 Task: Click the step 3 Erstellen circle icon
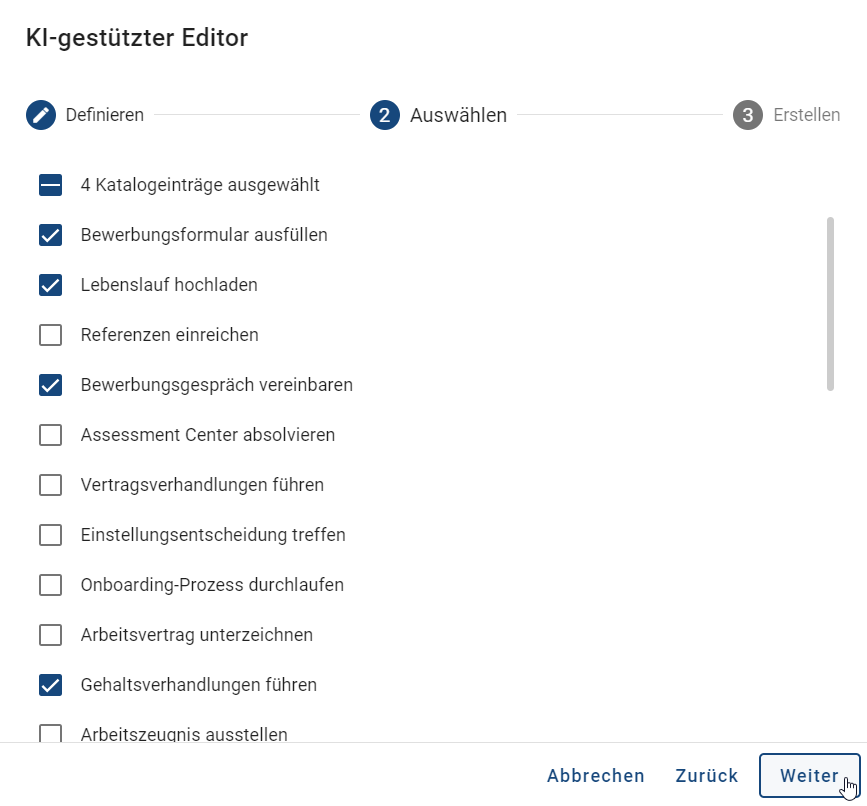click(x=747, y=115)
